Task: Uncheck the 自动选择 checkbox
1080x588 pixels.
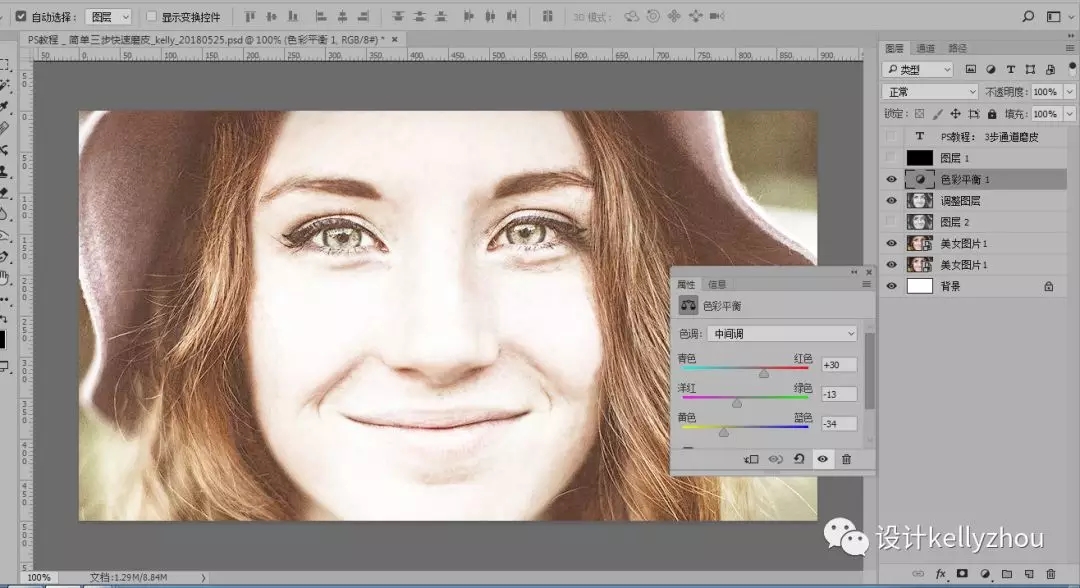Action: click(22, 17)
